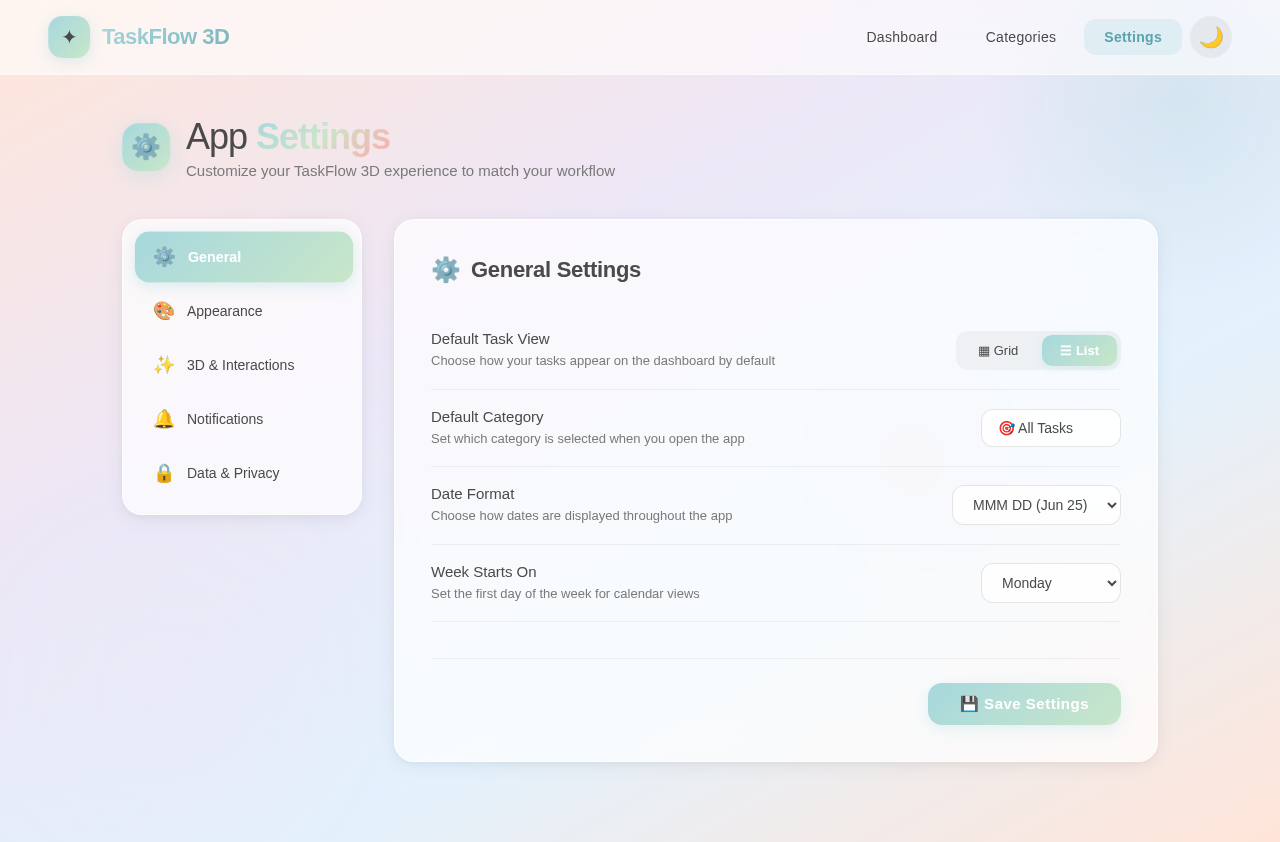Click the bell icon next to Notifications
This screenshot has height=842, width=1280.
tap(163, 419)
